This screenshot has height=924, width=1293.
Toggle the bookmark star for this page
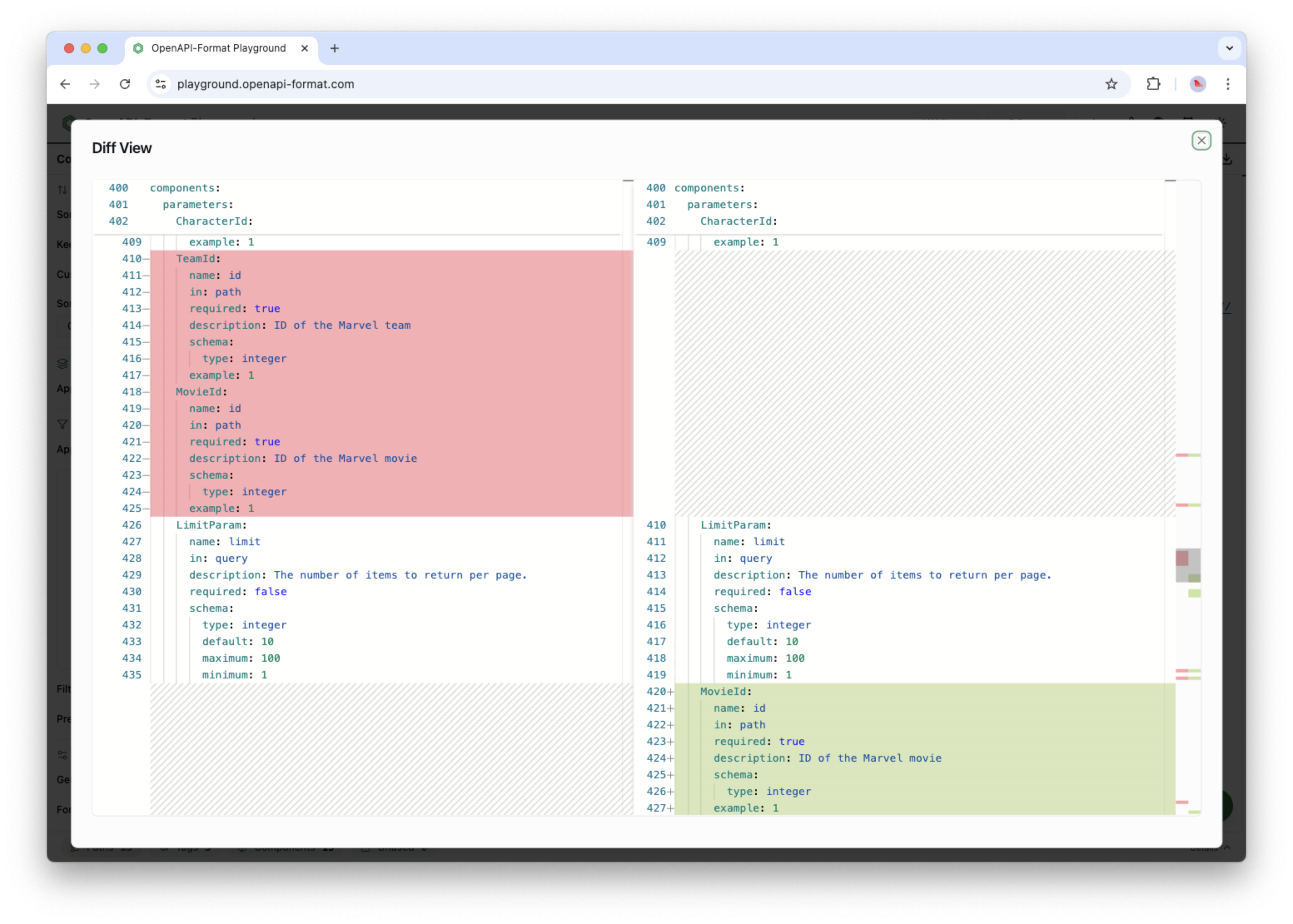[1111, 84]
